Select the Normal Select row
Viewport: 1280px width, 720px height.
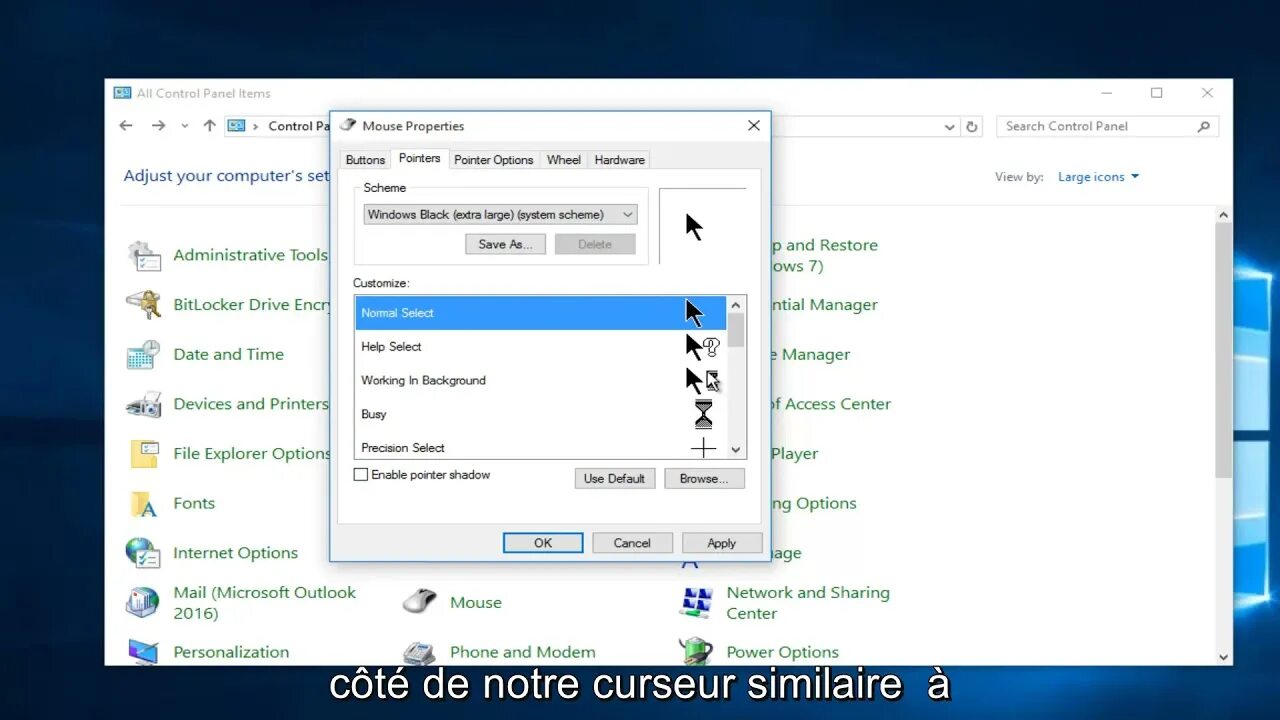(541, 313)
